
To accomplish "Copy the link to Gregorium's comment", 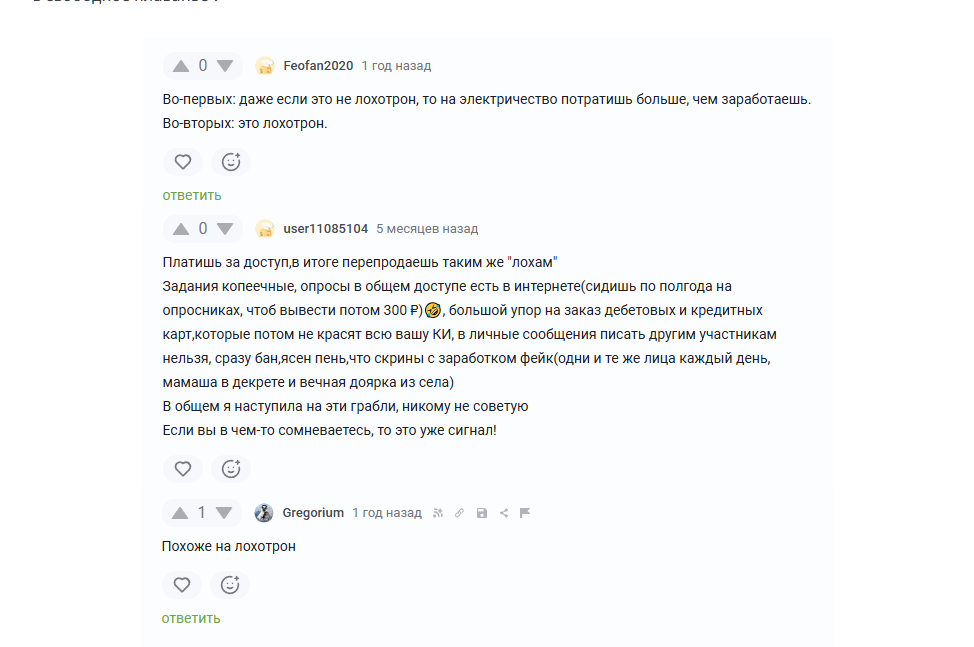I will tap(459, 513).
